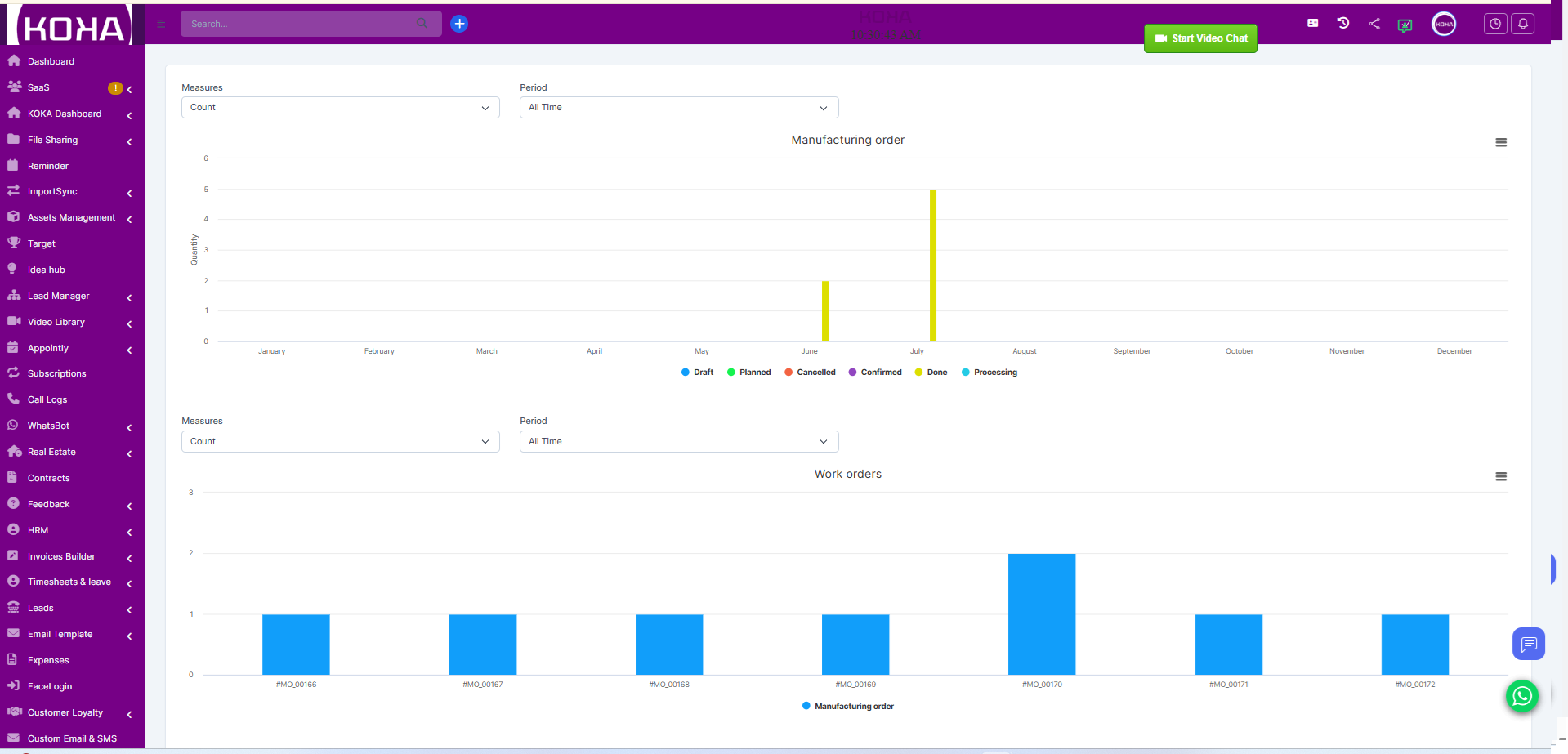Viewport: 1568px width, 754px height.
Task: Expand the HRM sidebar menu
Action: coord(38,530)
